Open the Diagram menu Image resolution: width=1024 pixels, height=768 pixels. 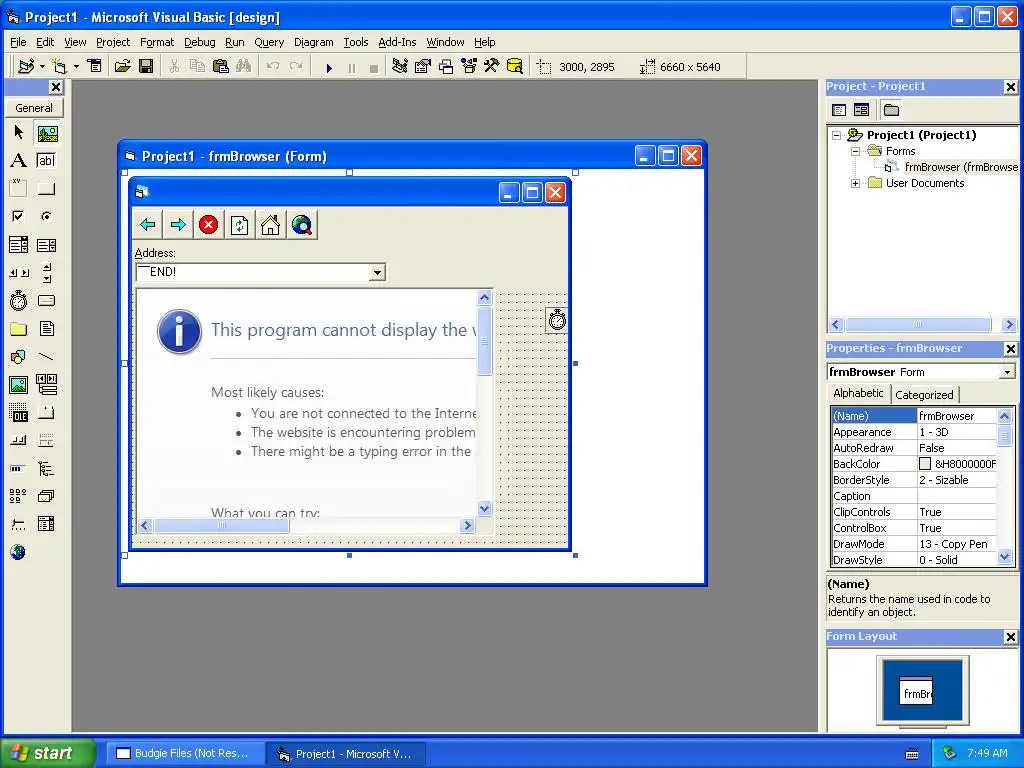313,42
